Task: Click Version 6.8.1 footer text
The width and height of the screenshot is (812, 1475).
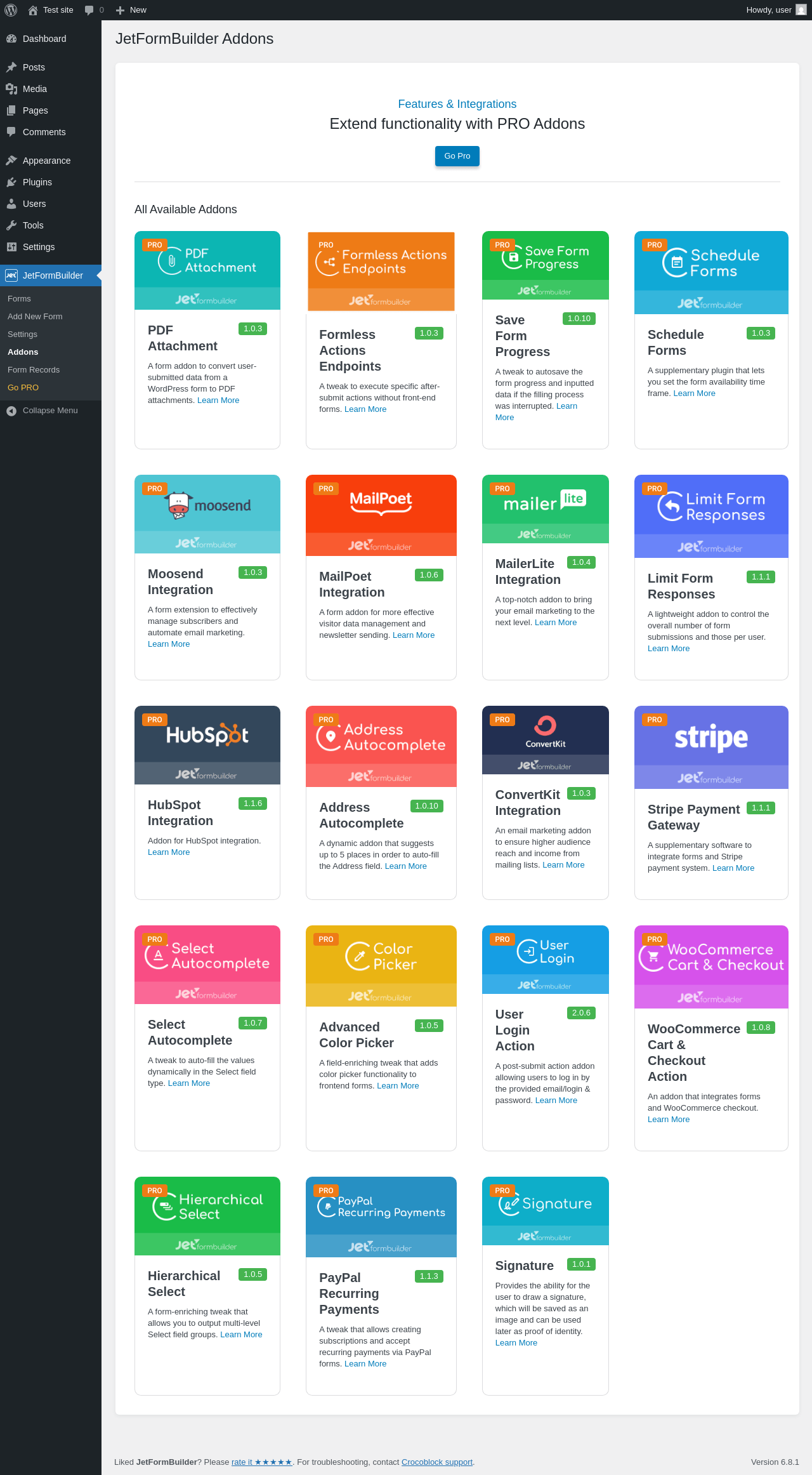Action: click(x=775, y=1462)
